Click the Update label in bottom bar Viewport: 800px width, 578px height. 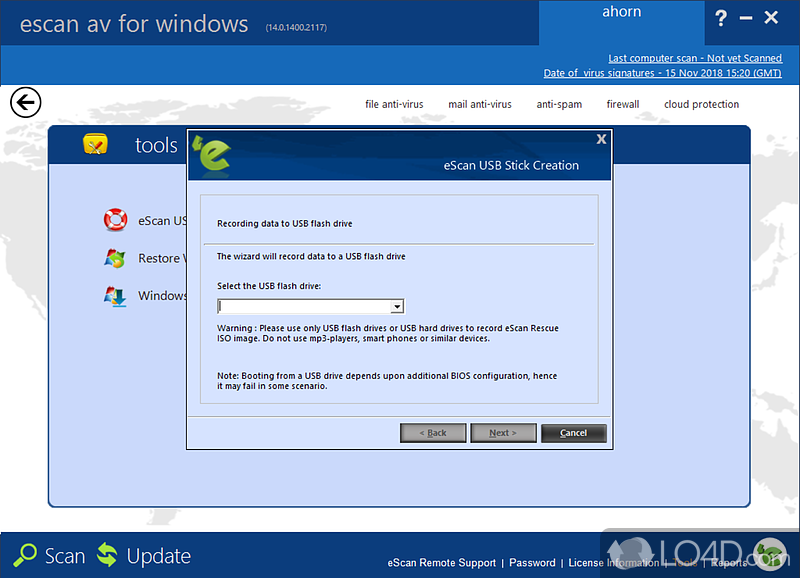(x=159, y=557)
